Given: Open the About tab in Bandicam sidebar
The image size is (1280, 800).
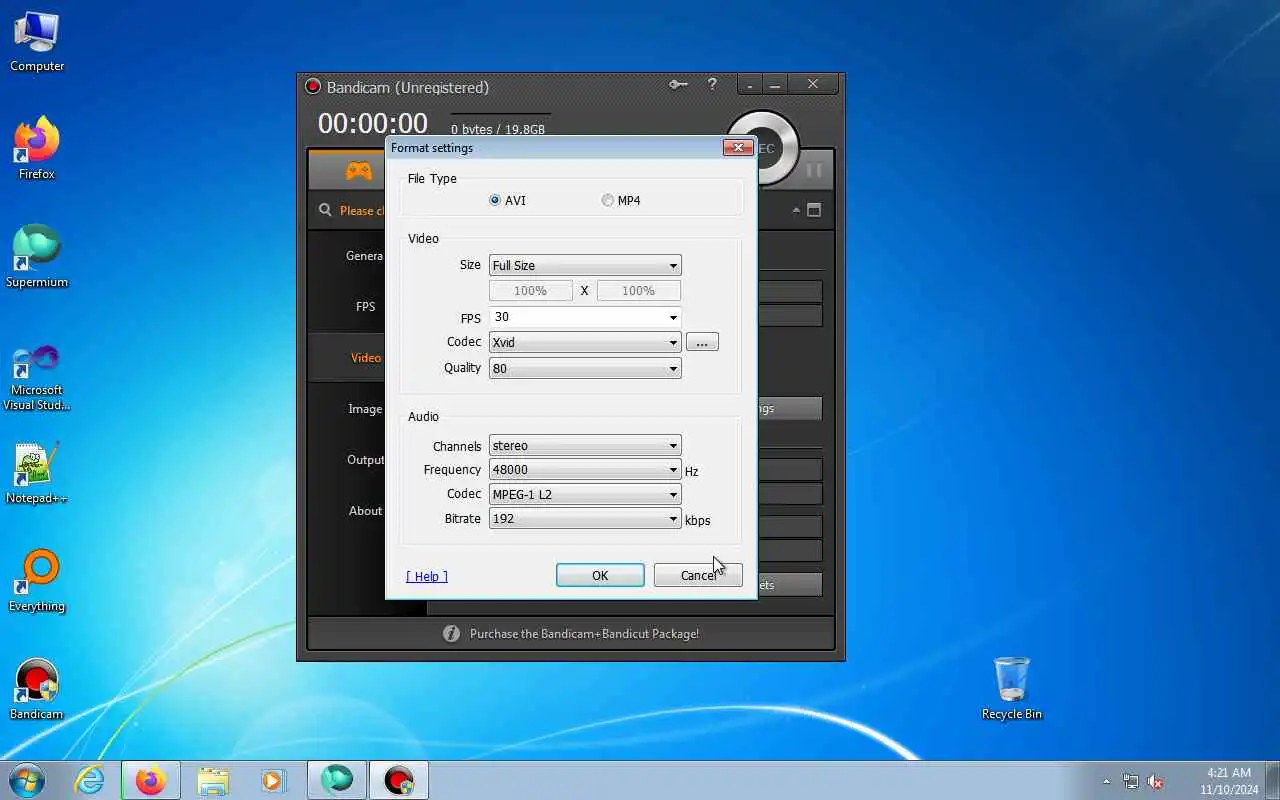Looking at the screenshot, I should 365,511.
